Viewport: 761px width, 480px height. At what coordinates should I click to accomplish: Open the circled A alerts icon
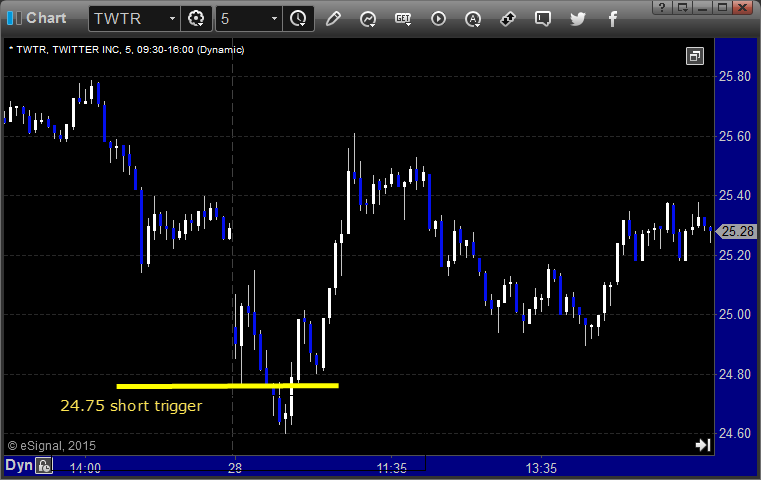click(473, 19)
